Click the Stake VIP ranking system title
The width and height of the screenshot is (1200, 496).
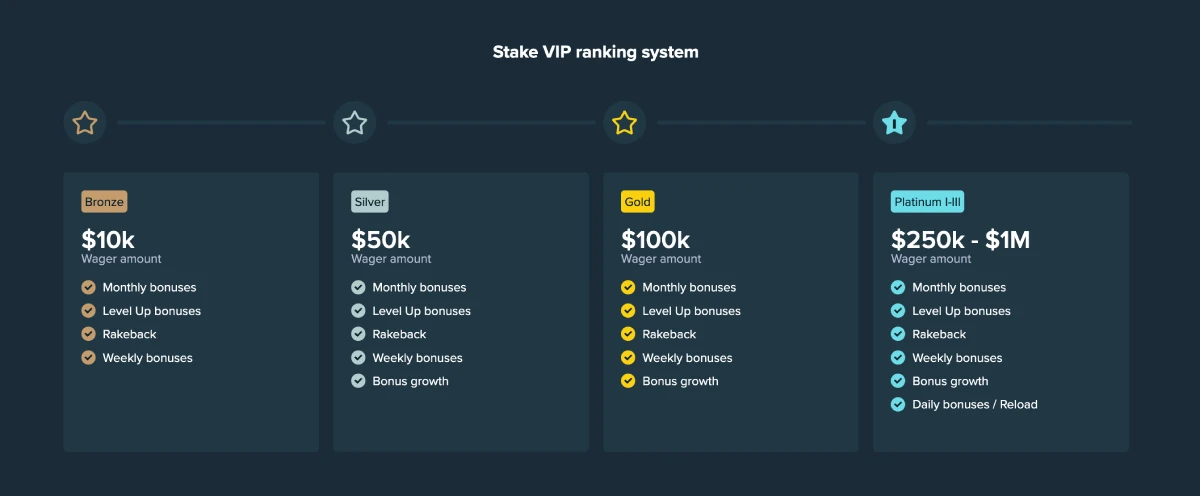(596, 52)
